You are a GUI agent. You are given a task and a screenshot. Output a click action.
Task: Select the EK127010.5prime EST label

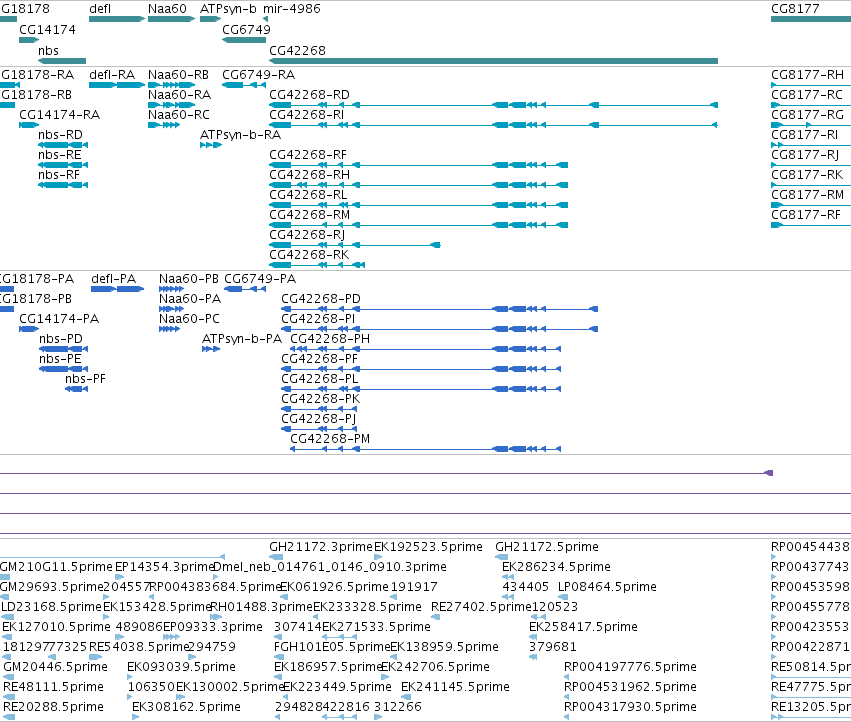(x=56, y=626)
